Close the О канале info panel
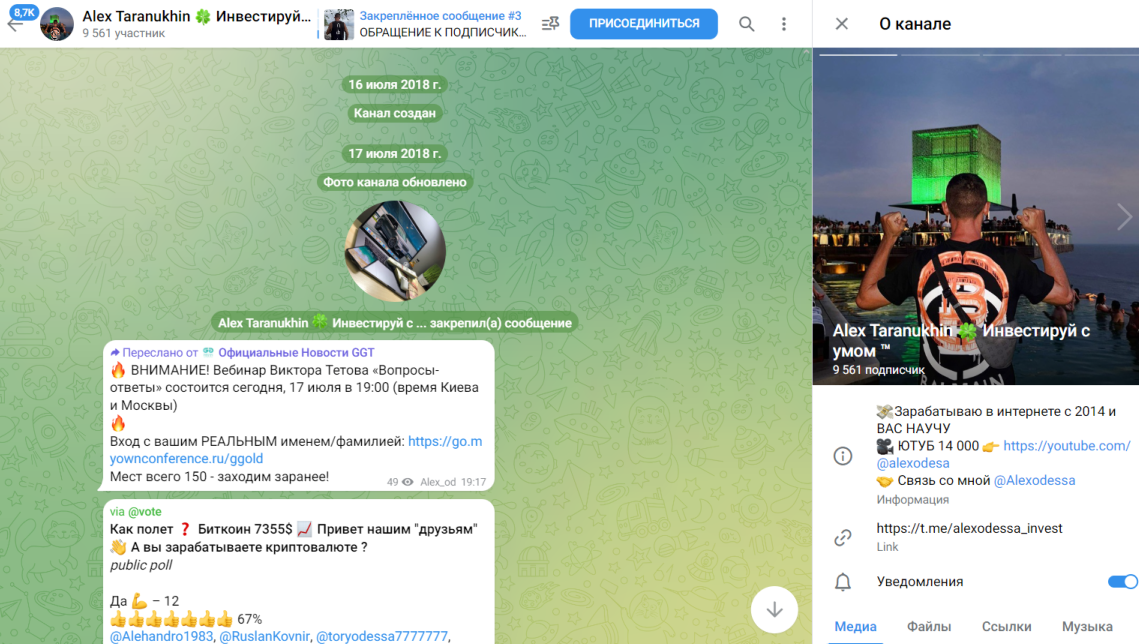This screenshot has height=644, width=1139. pyautogui.click(x=842, y=24)
